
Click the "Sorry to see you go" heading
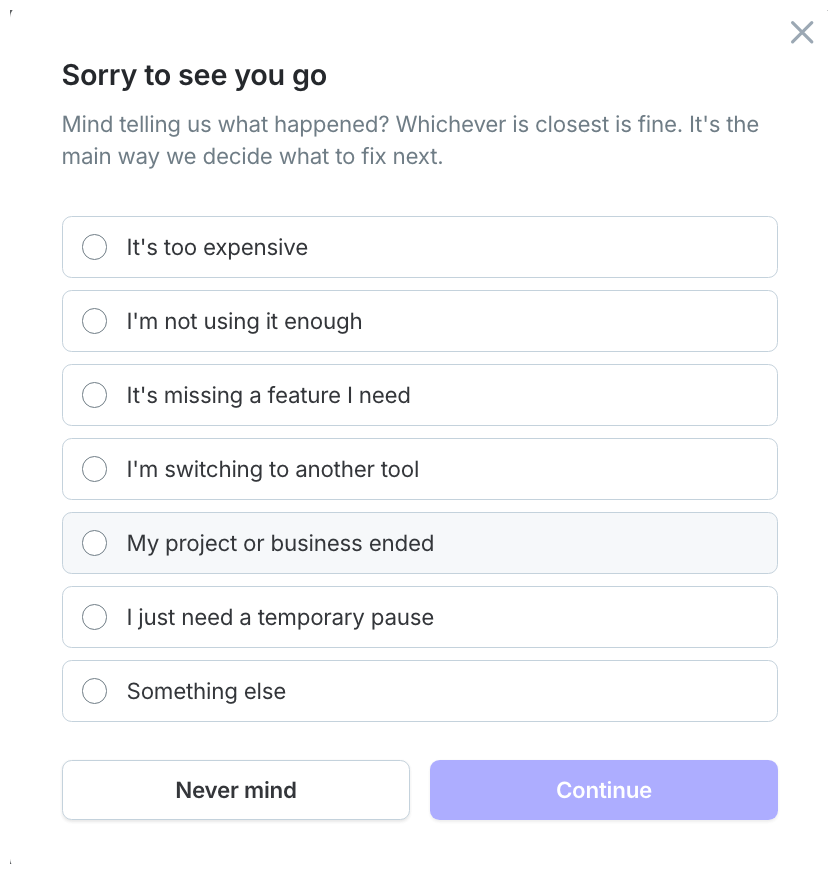click(x=194, y=75)
